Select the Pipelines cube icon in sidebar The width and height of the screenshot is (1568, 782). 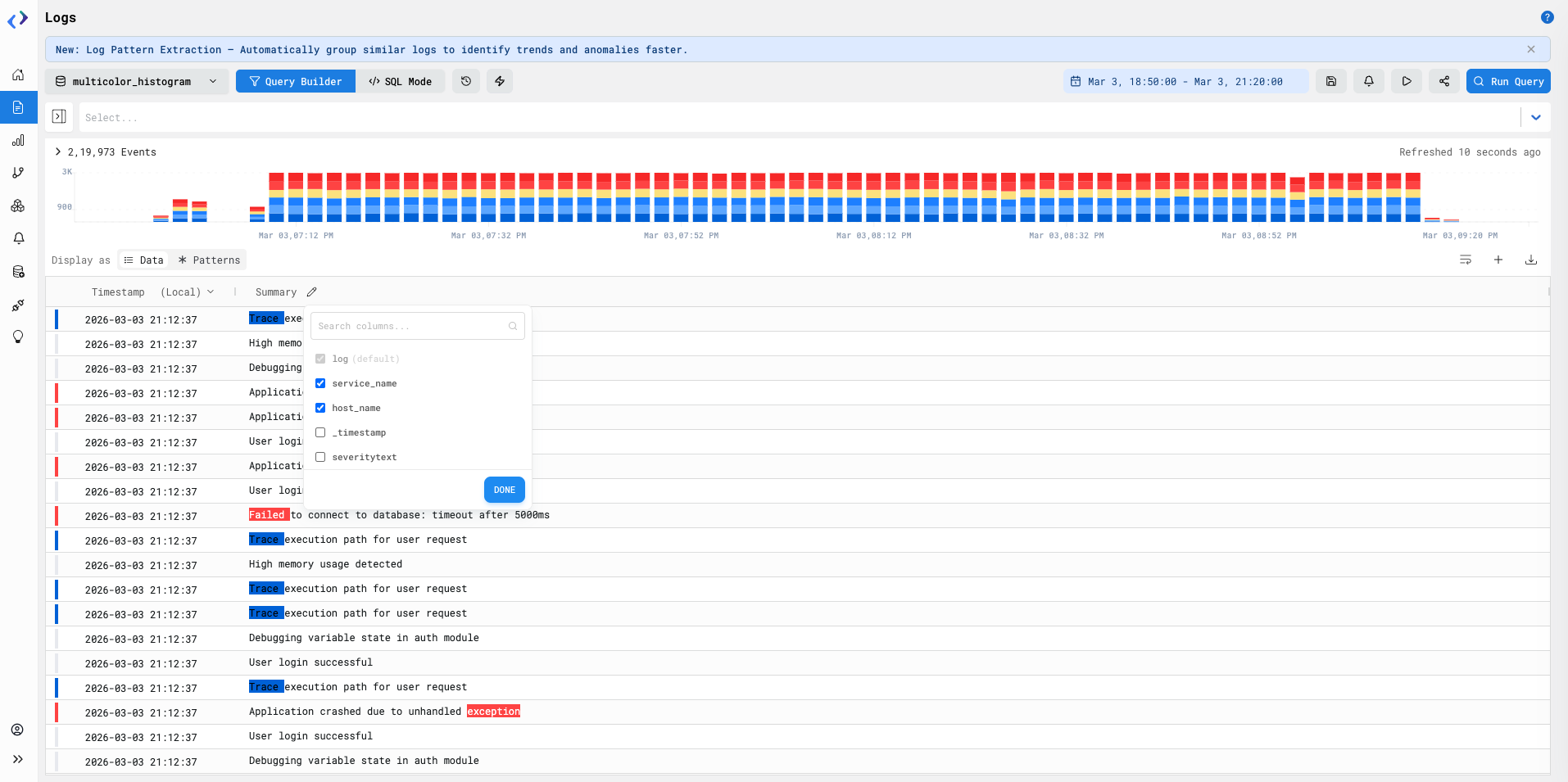pos(17,206)
